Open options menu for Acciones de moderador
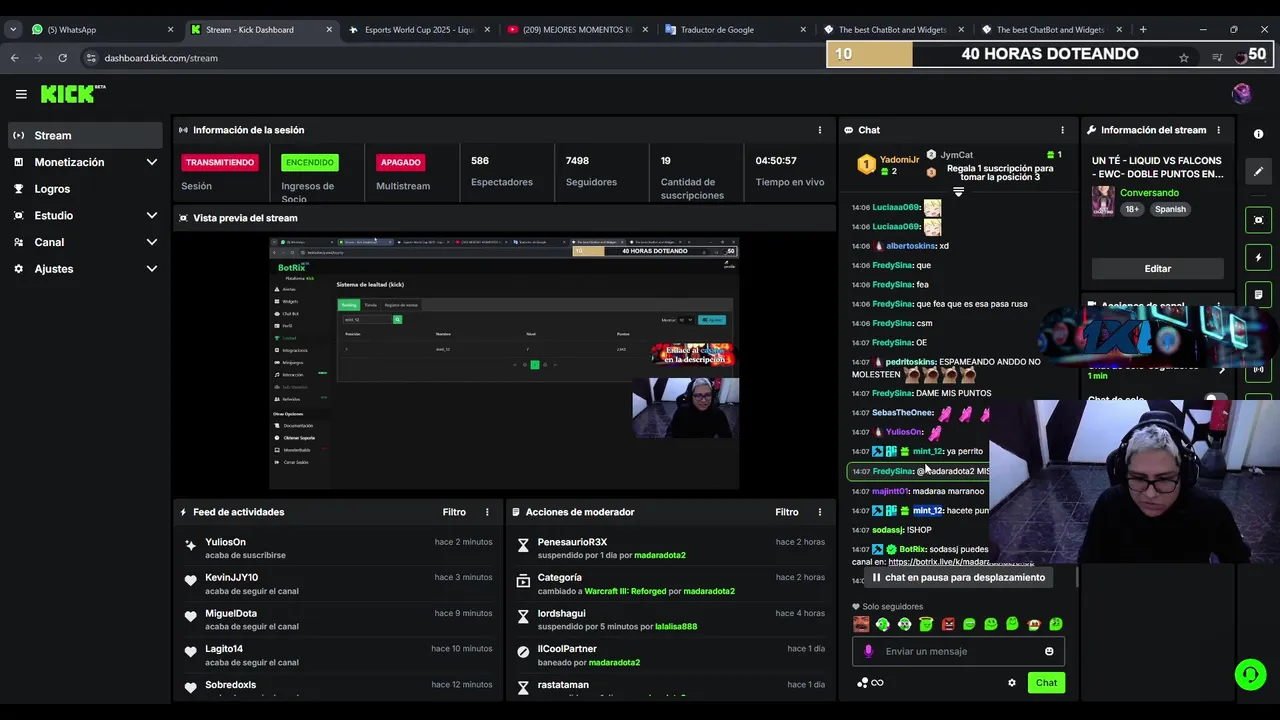 pos(820,512)
